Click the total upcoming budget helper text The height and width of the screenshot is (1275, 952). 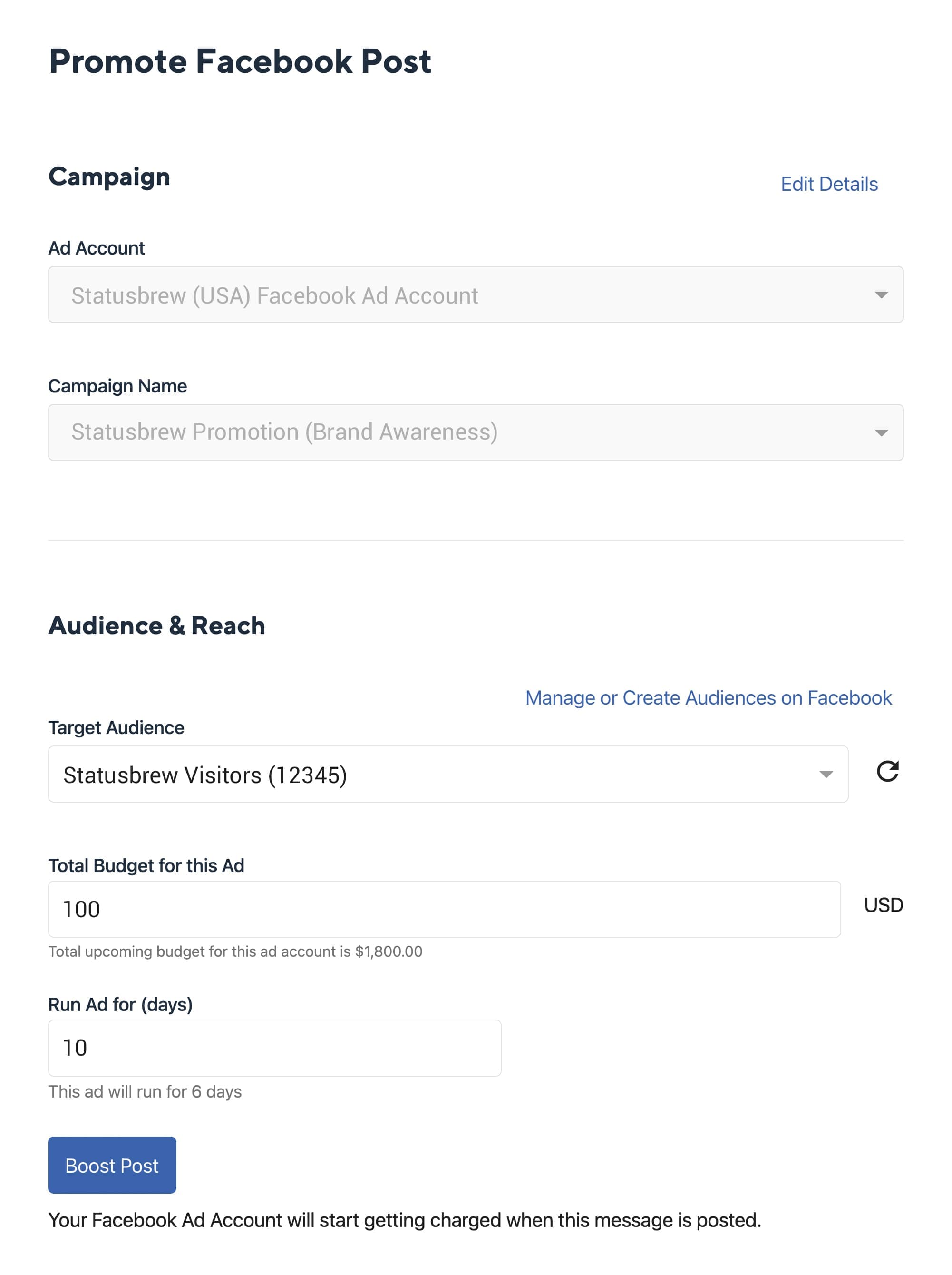(x=235, y=951)
